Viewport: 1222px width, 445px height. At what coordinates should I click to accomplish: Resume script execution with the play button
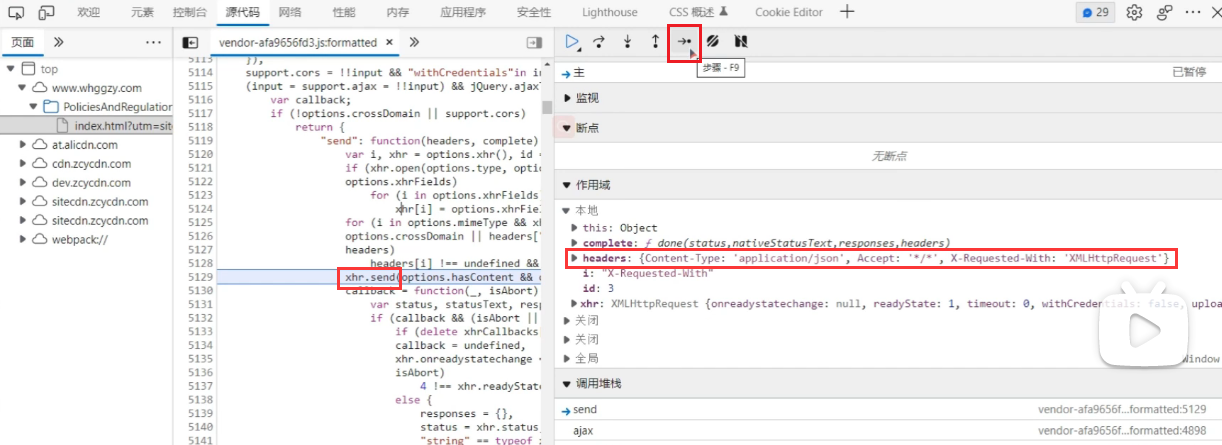[571, 42]
